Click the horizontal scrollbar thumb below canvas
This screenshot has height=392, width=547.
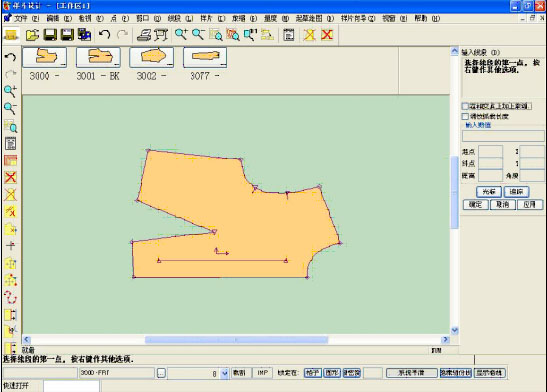tap(236, 339)
